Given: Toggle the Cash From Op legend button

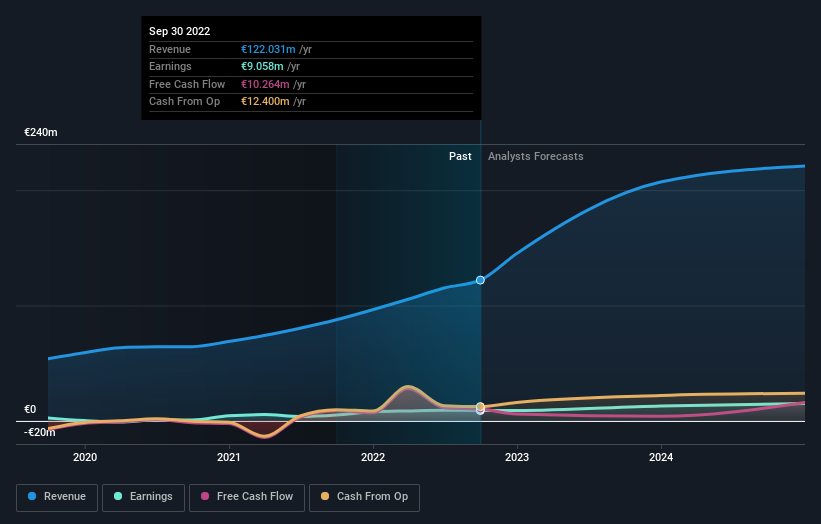Looking at the screenshot, I should point(364,497).
